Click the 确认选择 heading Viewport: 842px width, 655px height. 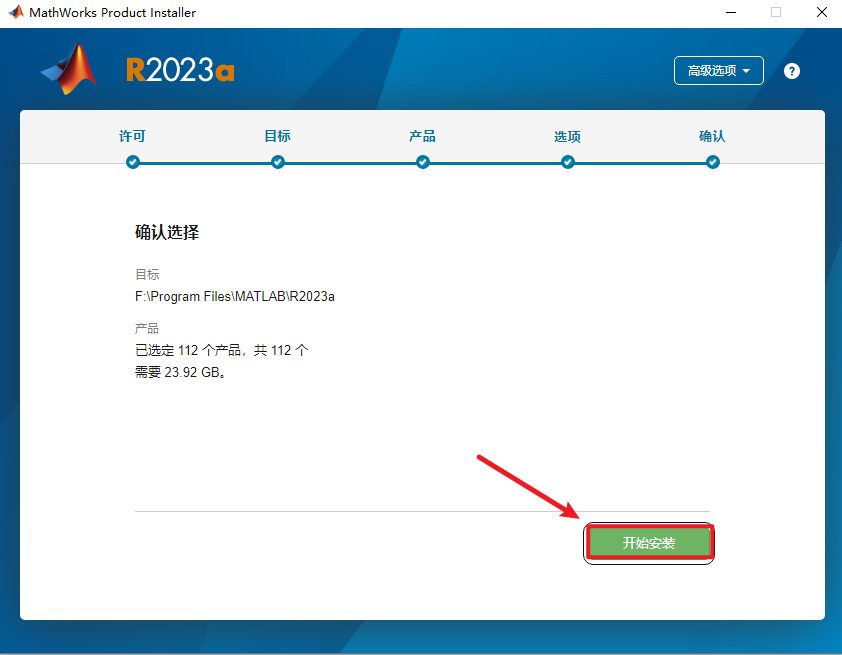pos(167,232)
